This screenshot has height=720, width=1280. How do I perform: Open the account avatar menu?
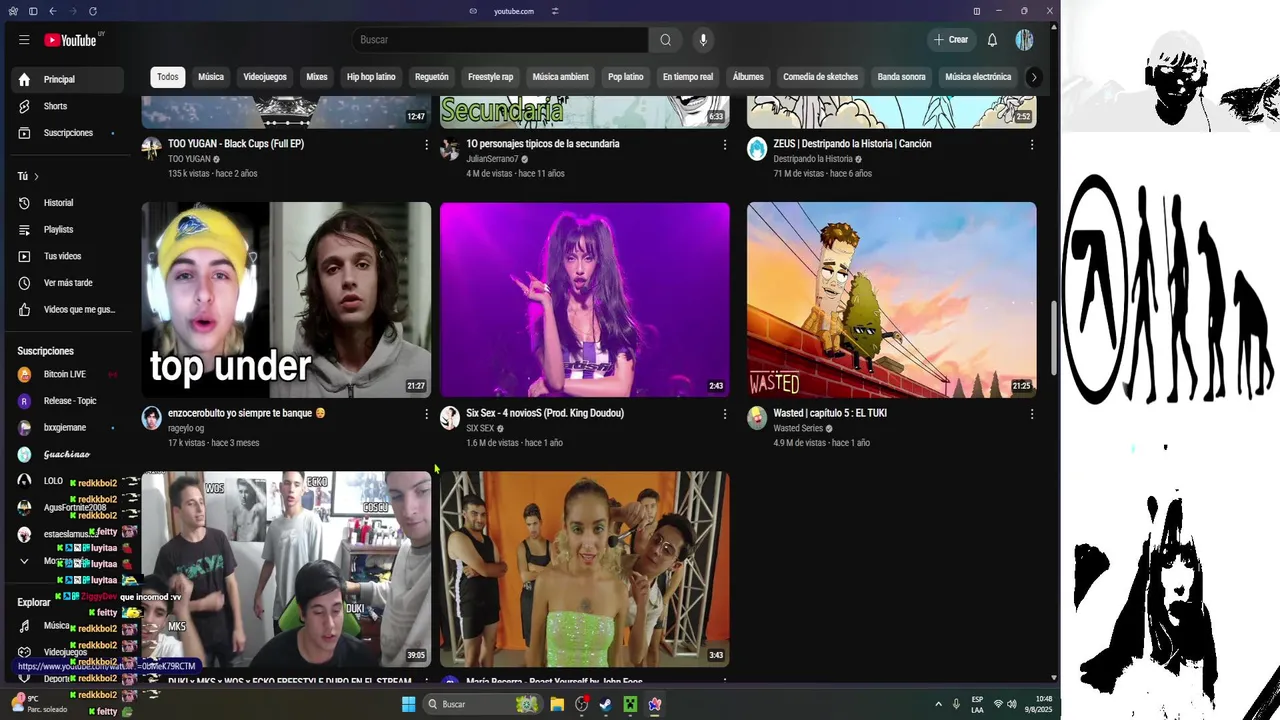(1024, 40)
